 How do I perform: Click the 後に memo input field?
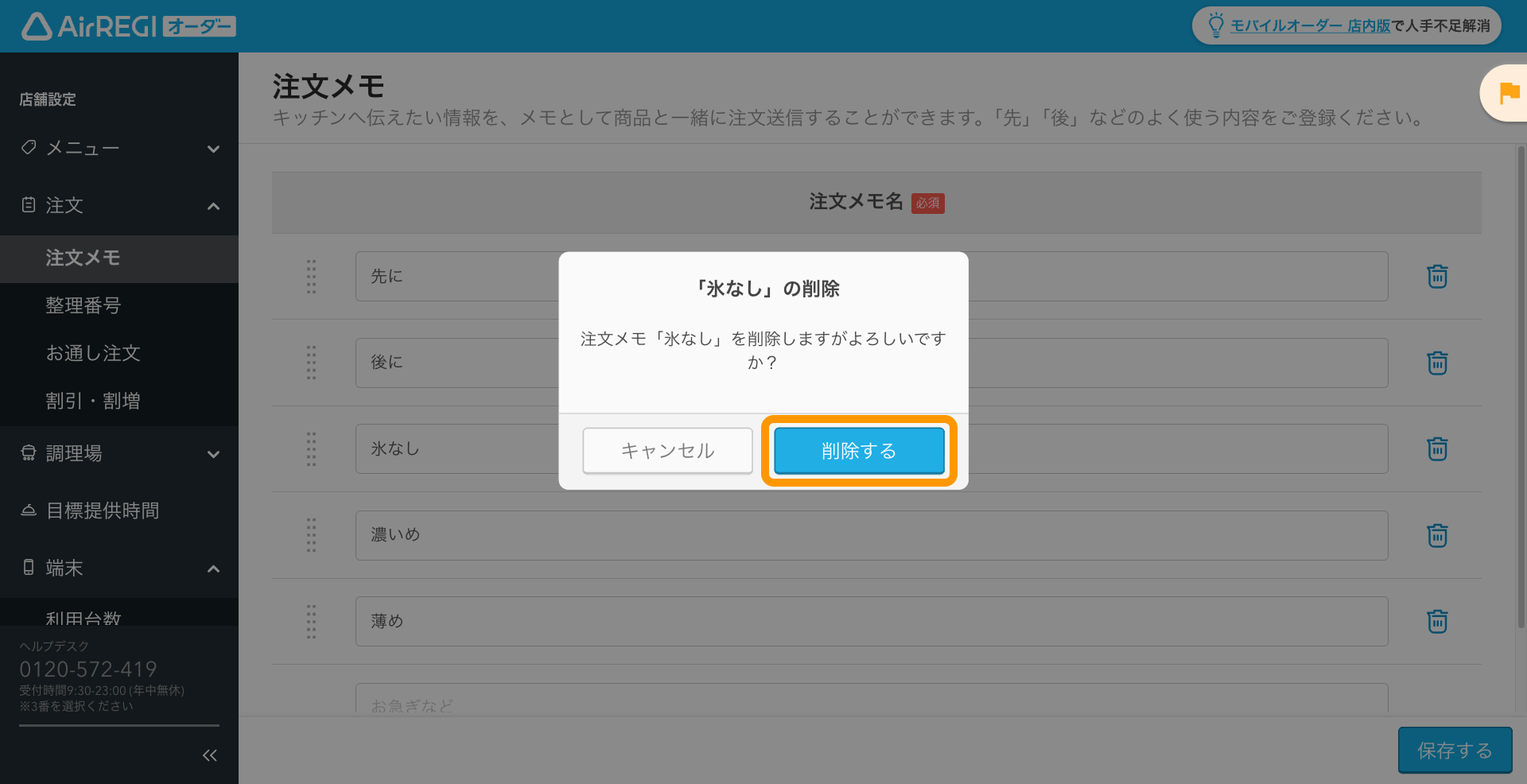click(x=872, y=363)
